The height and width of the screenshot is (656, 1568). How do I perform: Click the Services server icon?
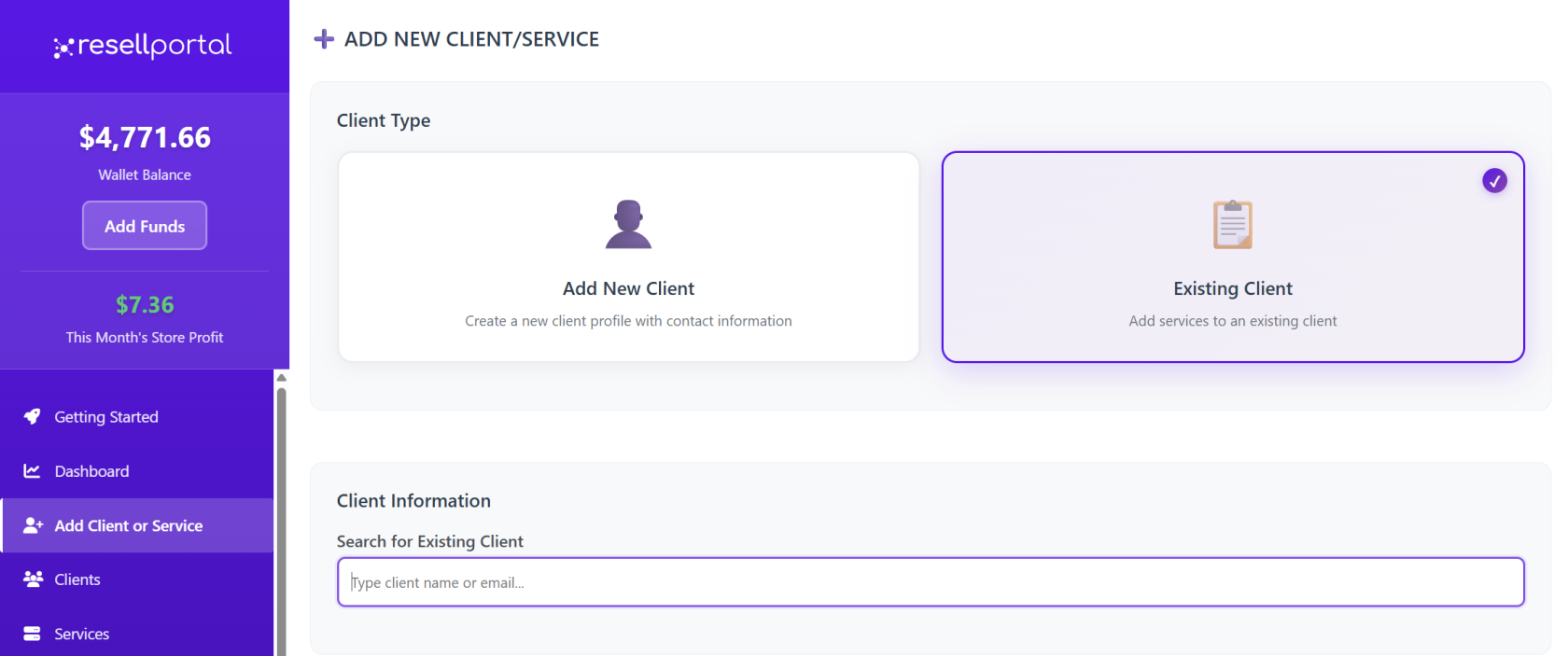pos(33,634)
